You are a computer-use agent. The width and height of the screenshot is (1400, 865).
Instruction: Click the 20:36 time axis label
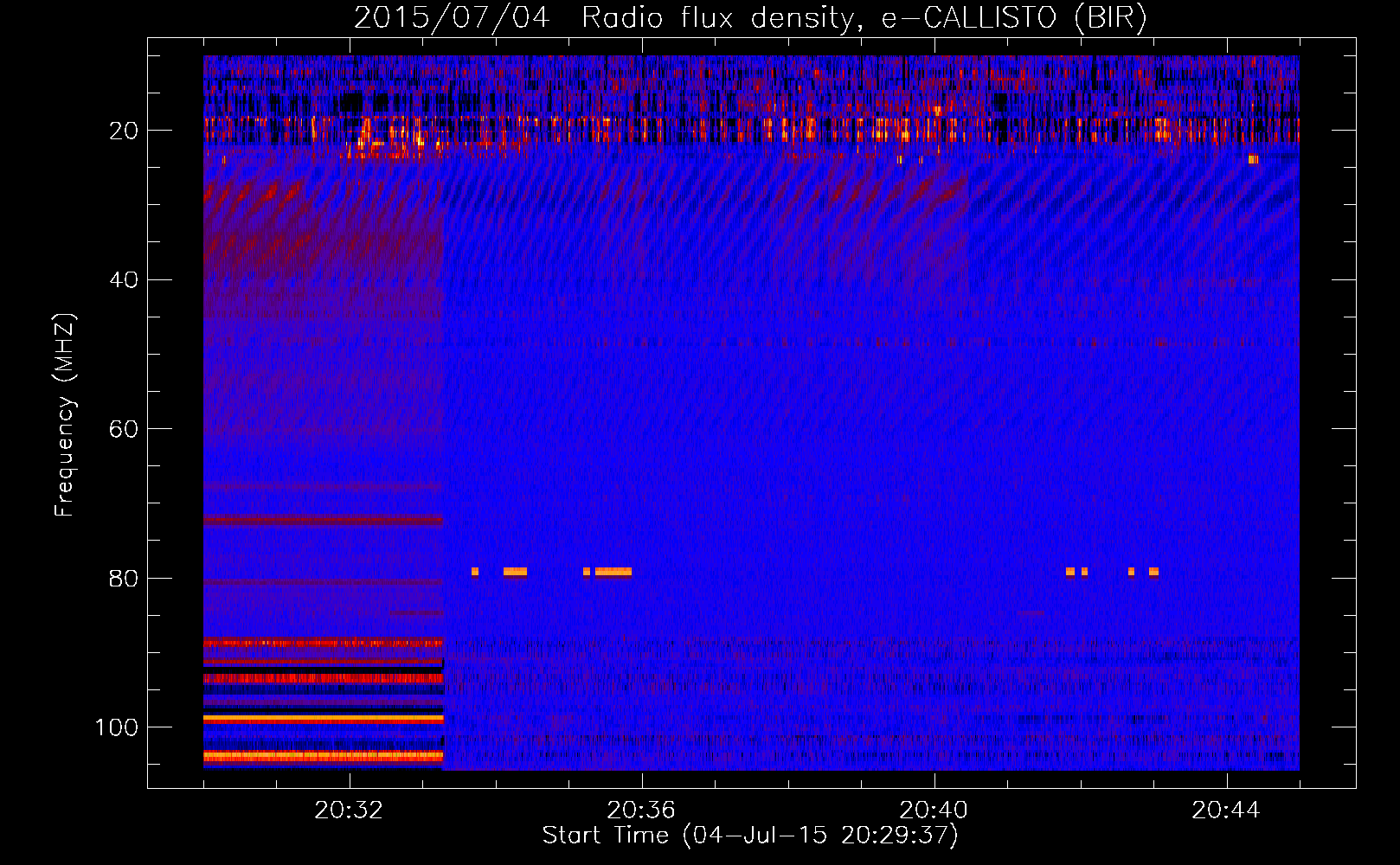pos(641,811)
